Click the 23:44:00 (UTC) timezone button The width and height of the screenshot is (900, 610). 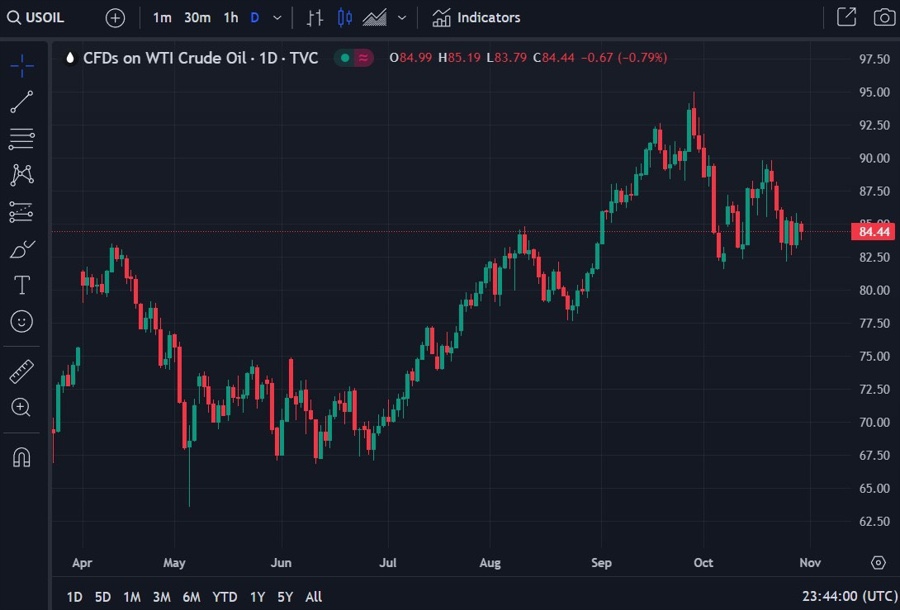pos(848,597)
